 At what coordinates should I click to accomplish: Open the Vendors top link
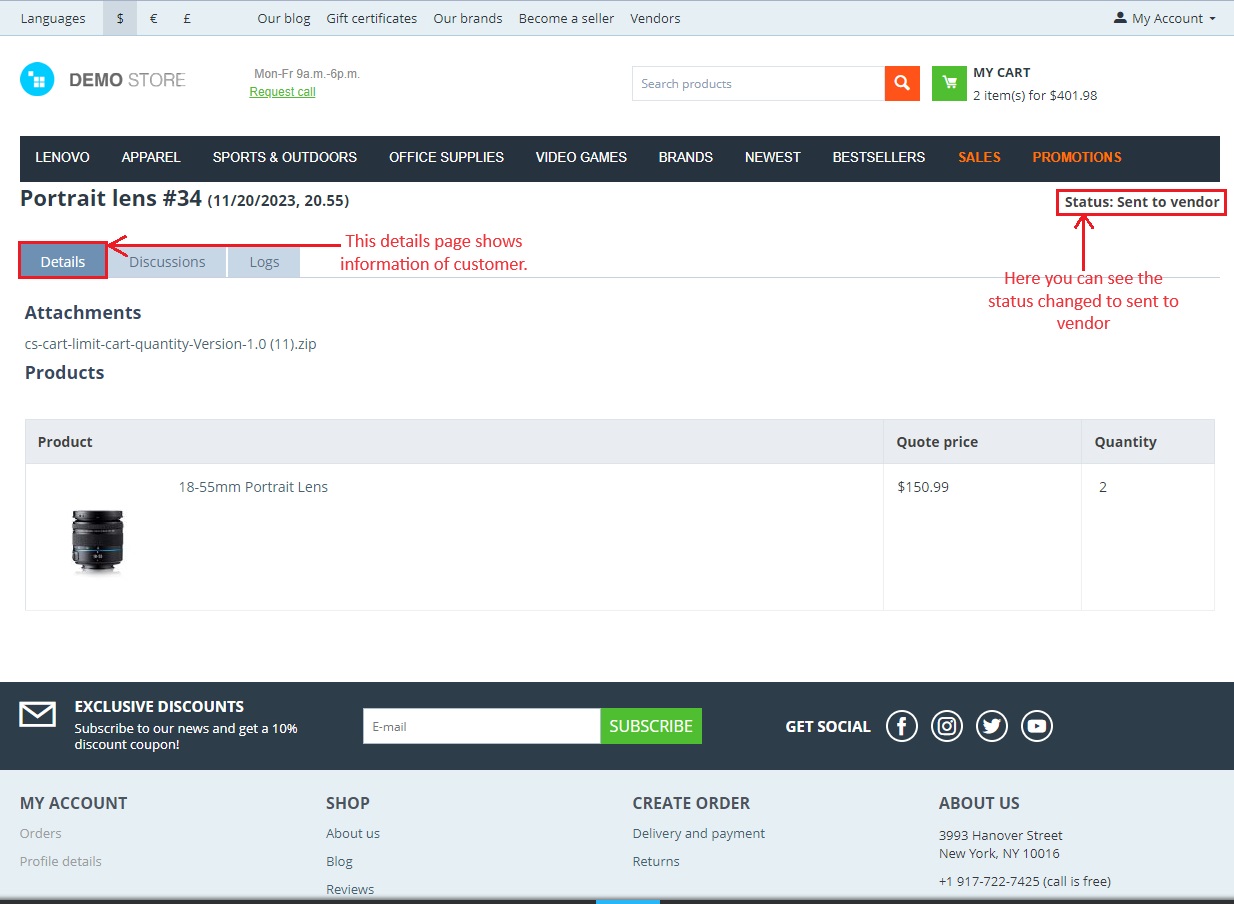[655, 18]
